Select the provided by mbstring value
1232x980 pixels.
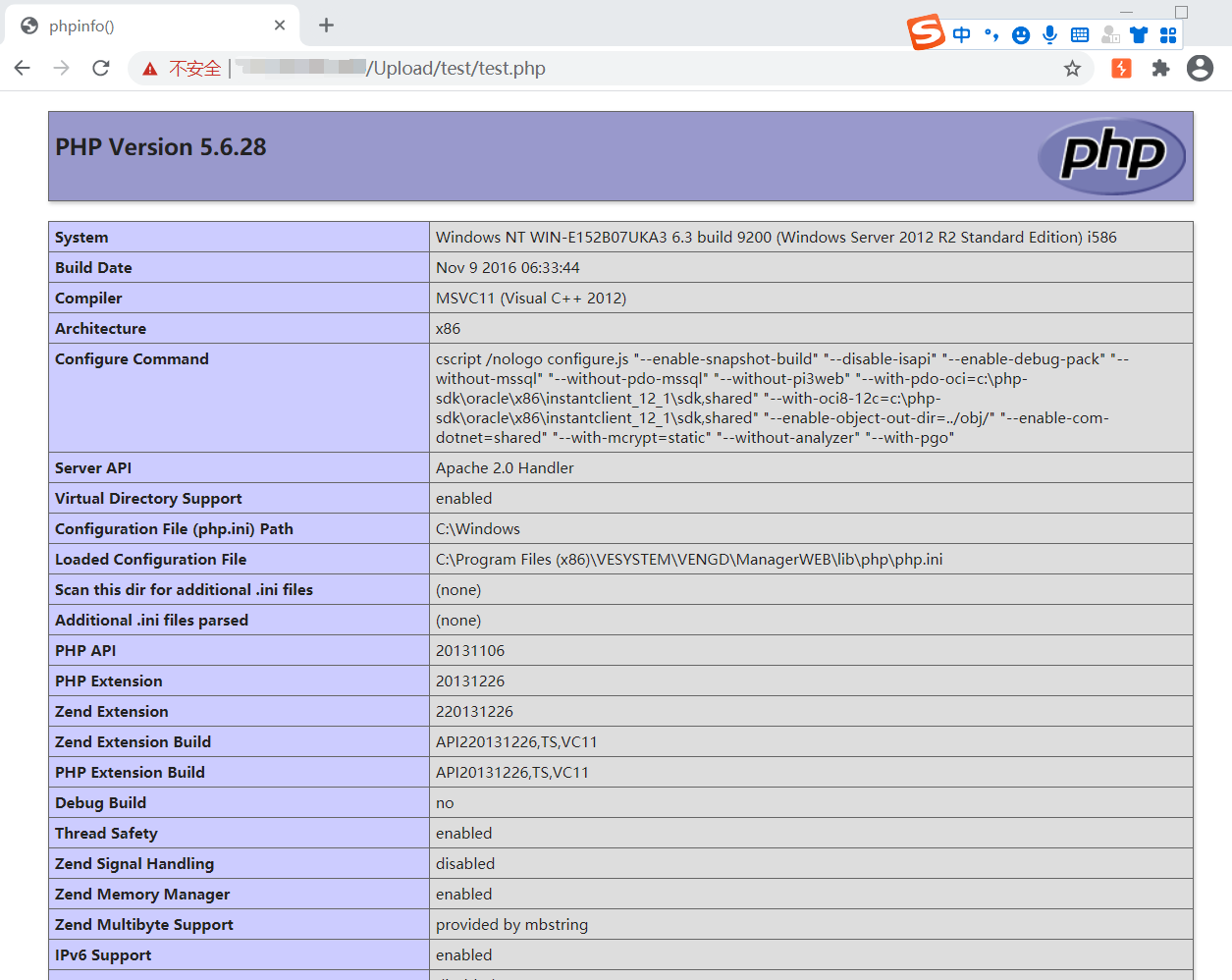point(511,925)
